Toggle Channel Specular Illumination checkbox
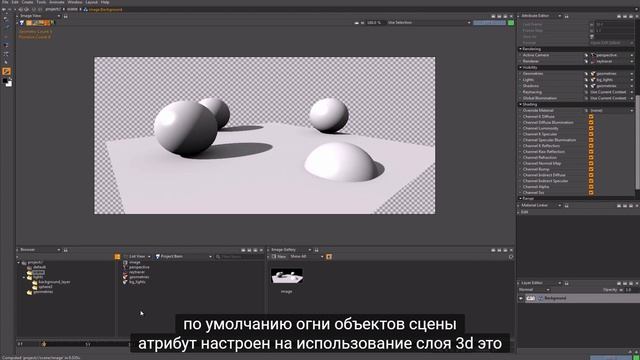The height and width of the screenshot is (360, 640). click(x=591, y=140)
